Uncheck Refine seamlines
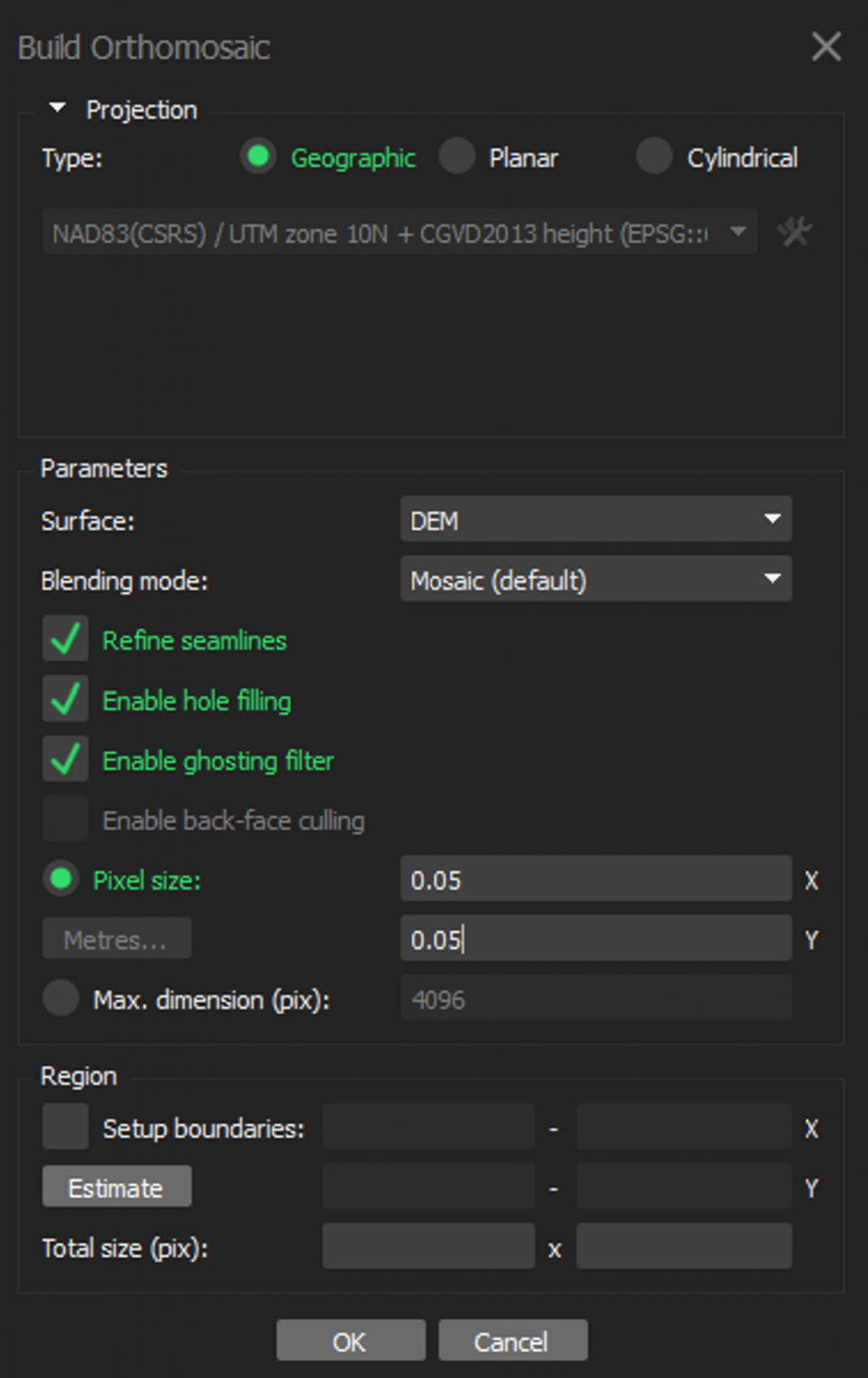The image size is (868, 1378). 65,640
